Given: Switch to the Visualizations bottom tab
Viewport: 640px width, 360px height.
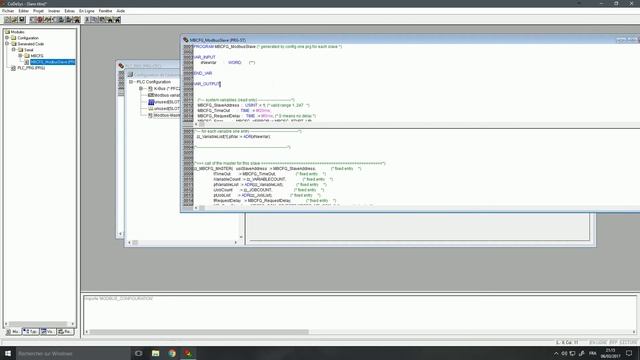Looking at the screenshot, I should coord(48,332).
